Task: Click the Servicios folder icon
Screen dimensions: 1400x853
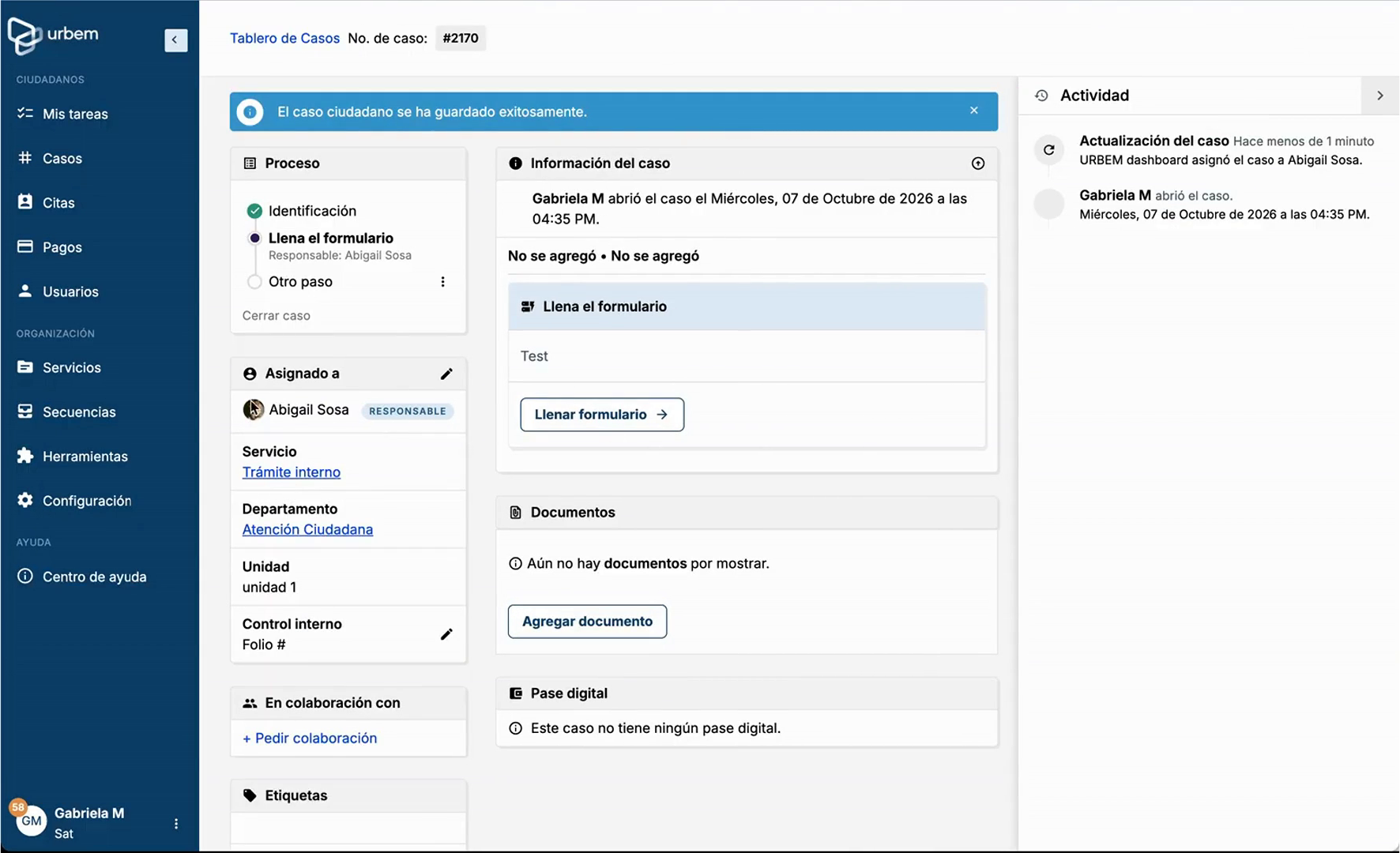Action: click(x=25, y=366)
